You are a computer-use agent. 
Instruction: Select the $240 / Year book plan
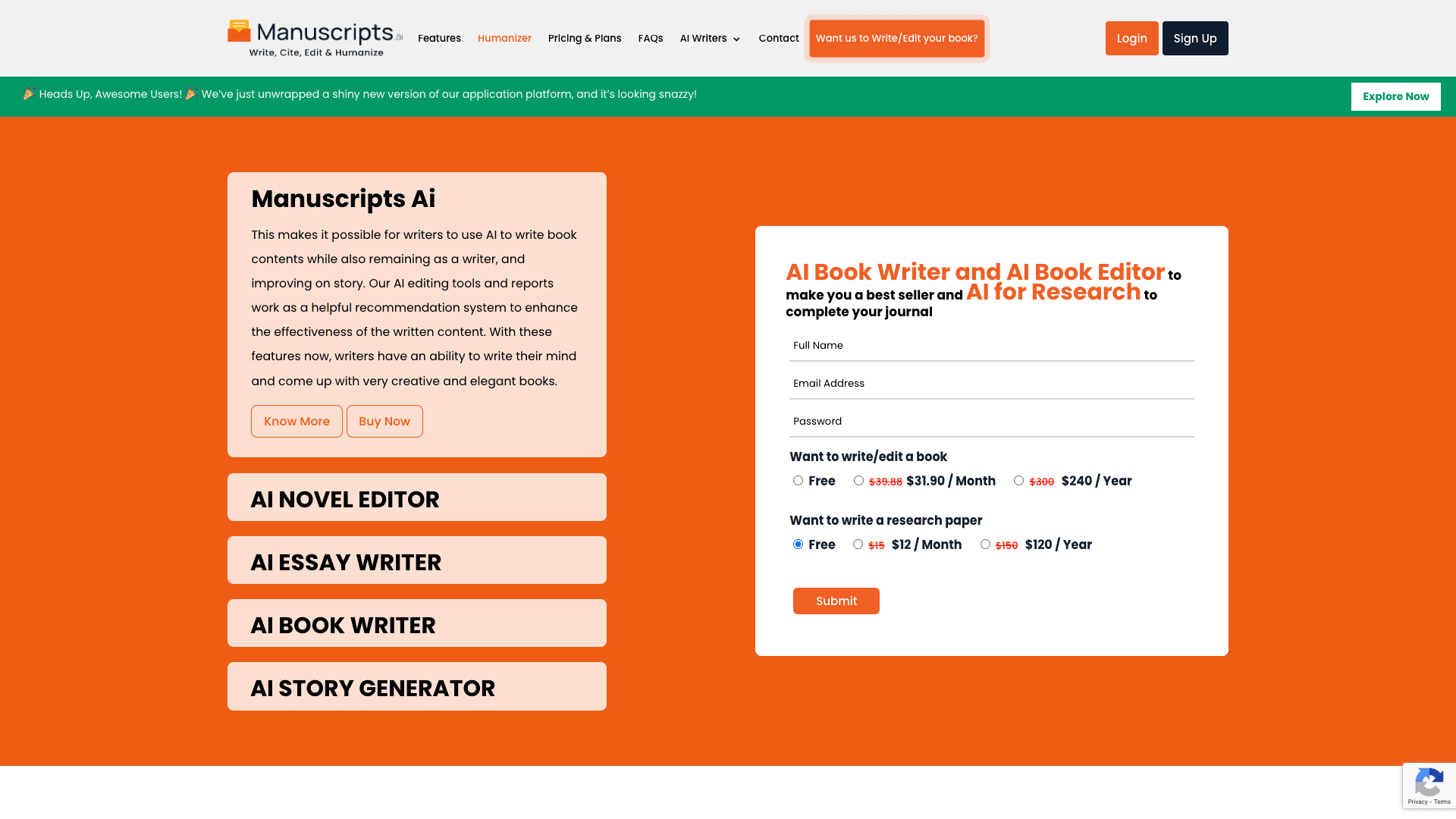click(x=1018, y=480)
